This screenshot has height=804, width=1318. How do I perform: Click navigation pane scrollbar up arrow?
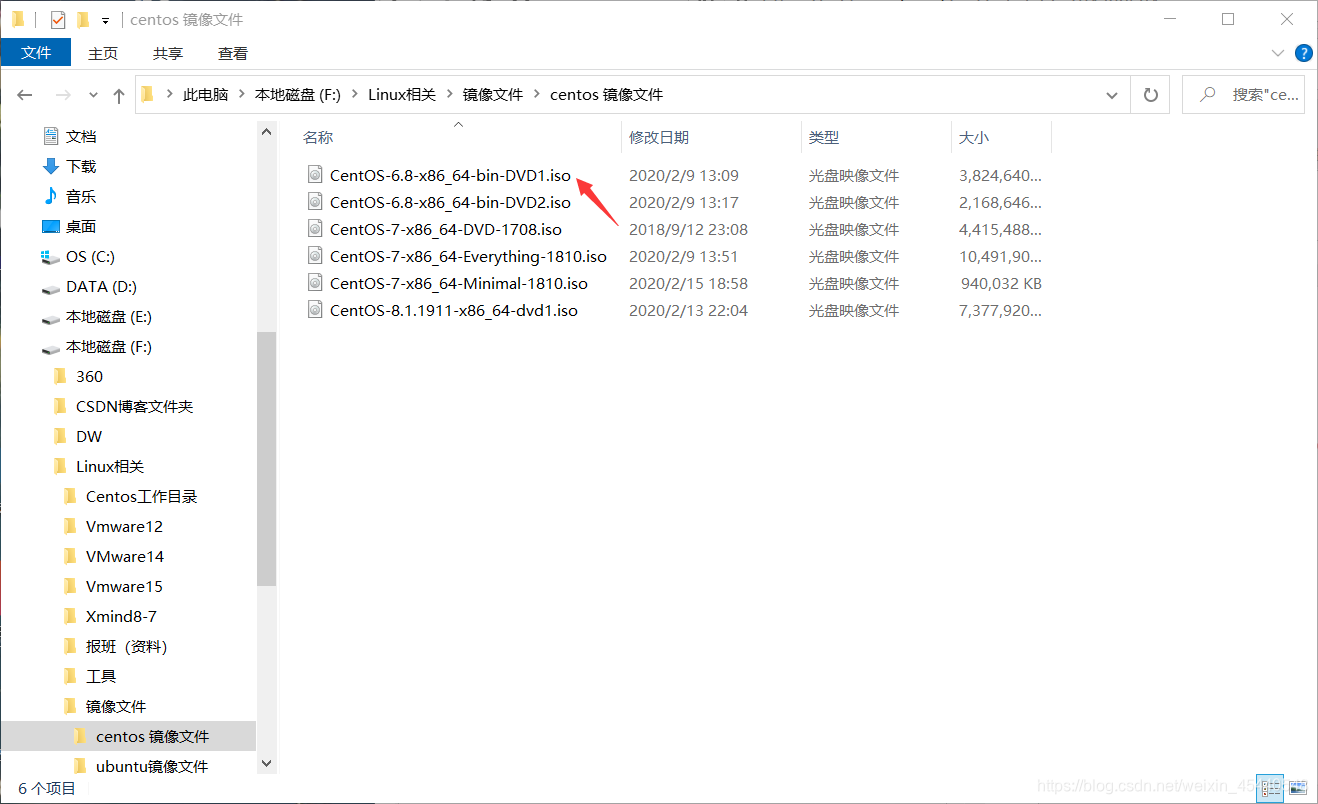[266, 131]
